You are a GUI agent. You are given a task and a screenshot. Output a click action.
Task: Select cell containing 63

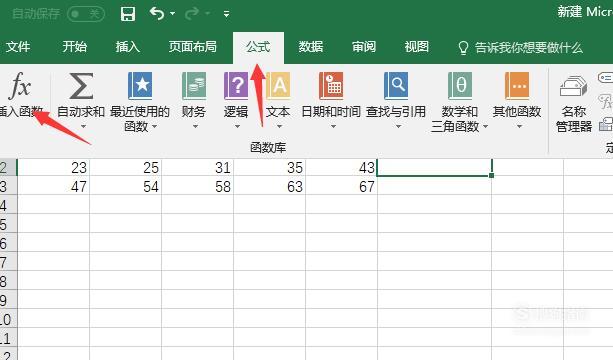[x=269, y=186]
